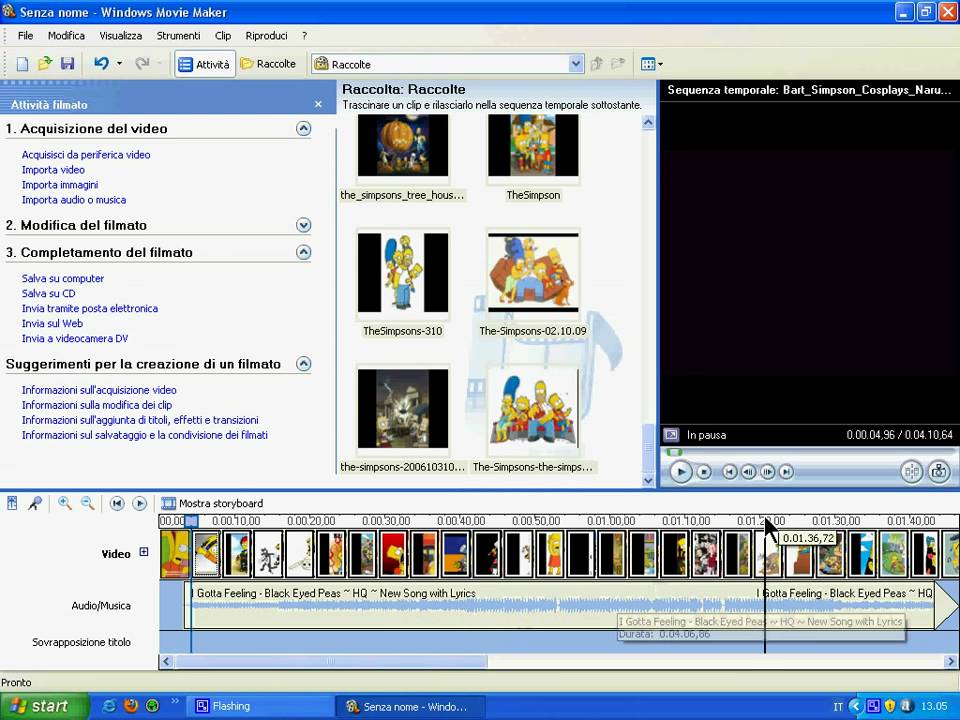Step to the next frame
Image resolution: width=960 pixels, height=720 pixels.
point(767,471)
